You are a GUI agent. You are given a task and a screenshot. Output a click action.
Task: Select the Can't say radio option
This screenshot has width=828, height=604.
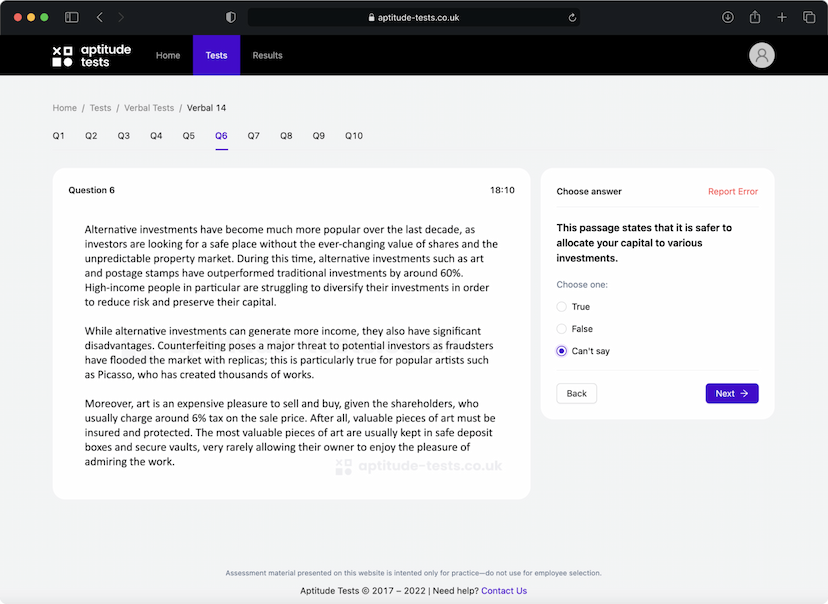point(562,351)
